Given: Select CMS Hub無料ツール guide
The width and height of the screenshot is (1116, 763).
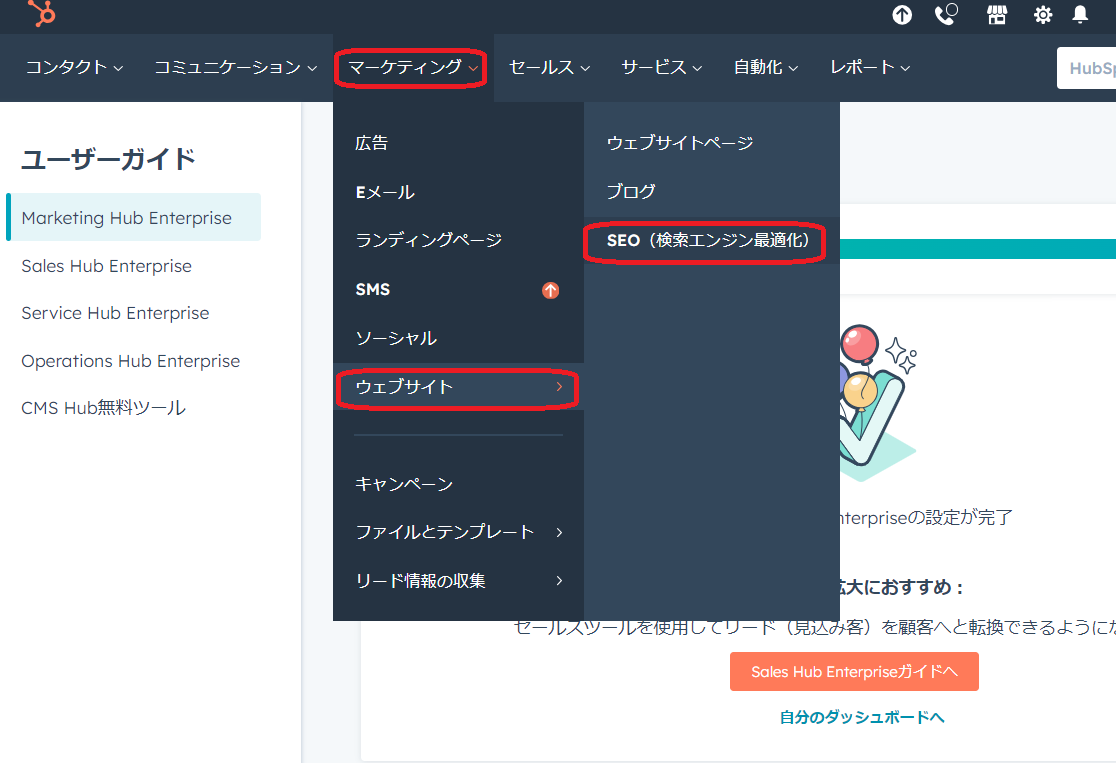Looking at the screenshot, I should click(104, 408).
